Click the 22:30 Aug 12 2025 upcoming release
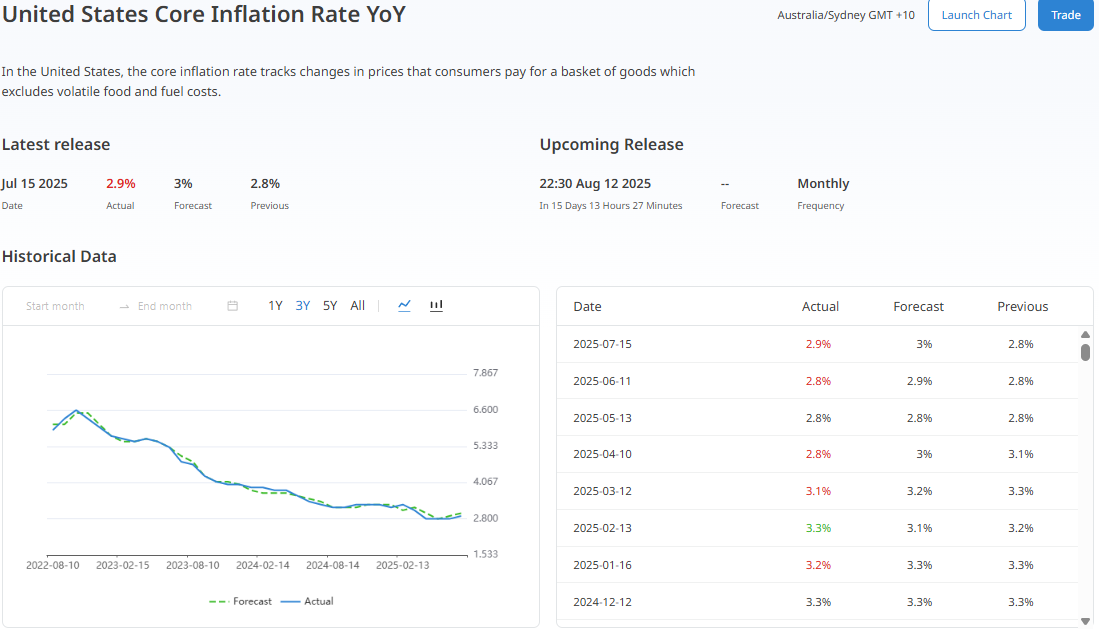This screenshot has width=1099, height=639. [x=595, y=184]
